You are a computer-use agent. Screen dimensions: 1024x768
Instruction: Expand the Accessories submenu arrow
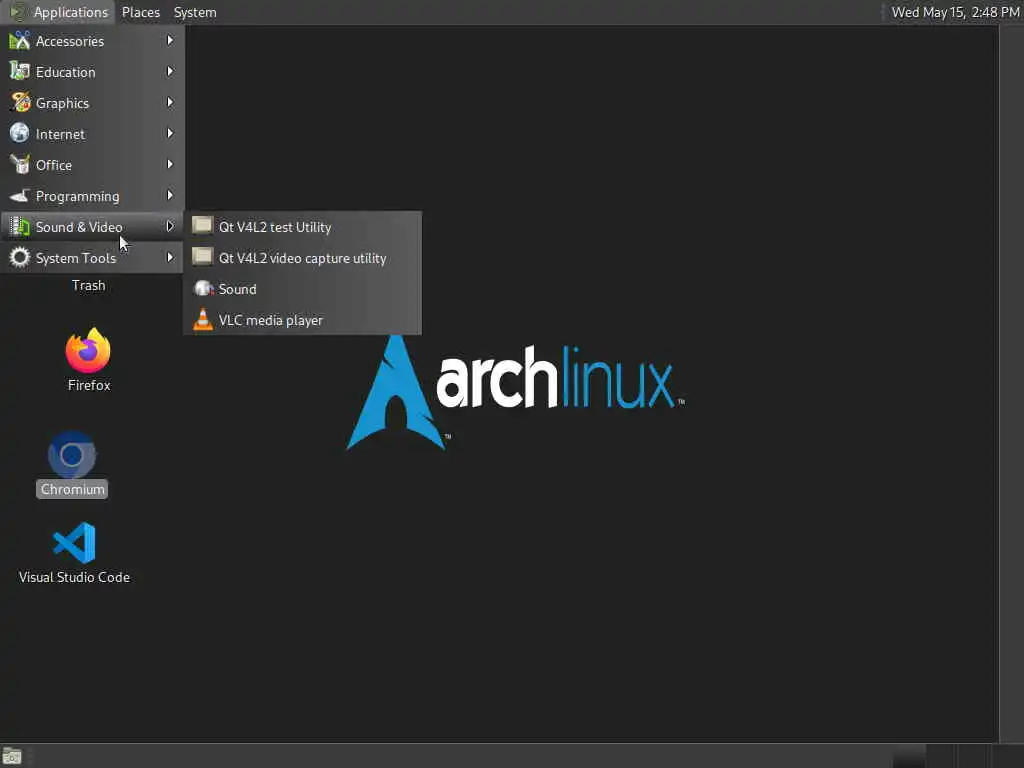[x=170, y=40]
